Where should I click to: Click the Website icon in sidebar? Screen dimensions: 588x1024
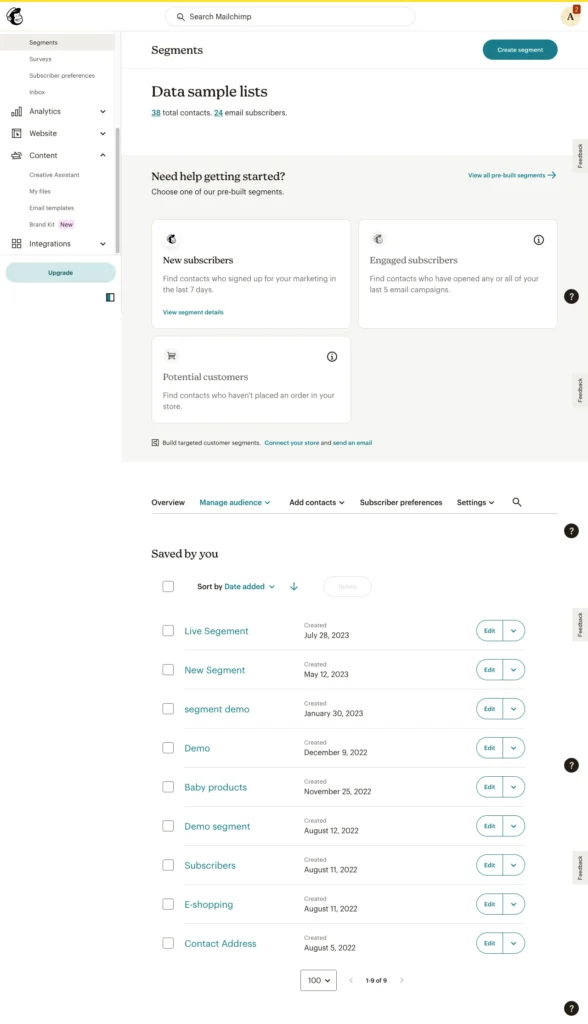(x=15, y=133)
